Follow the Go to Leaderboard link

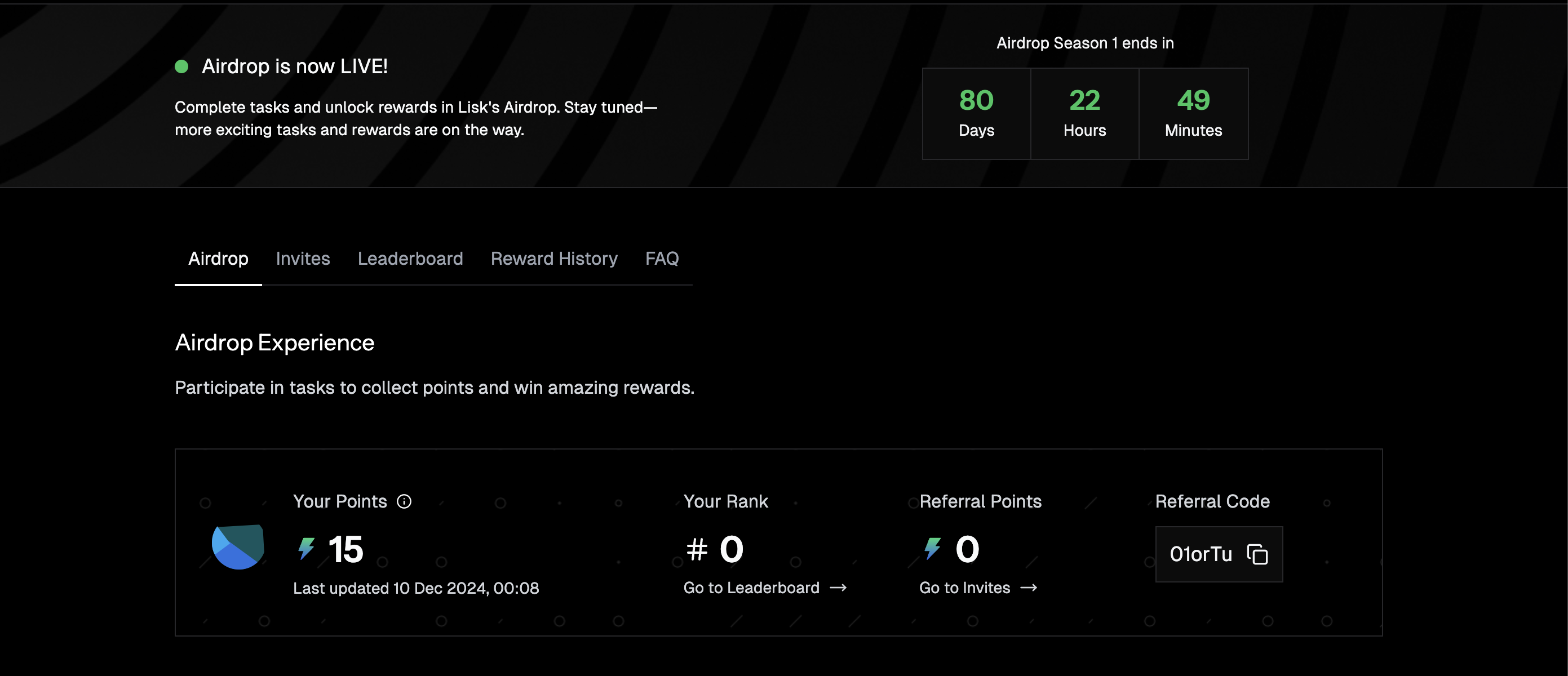pyautogui.click(x=751, y=588)
